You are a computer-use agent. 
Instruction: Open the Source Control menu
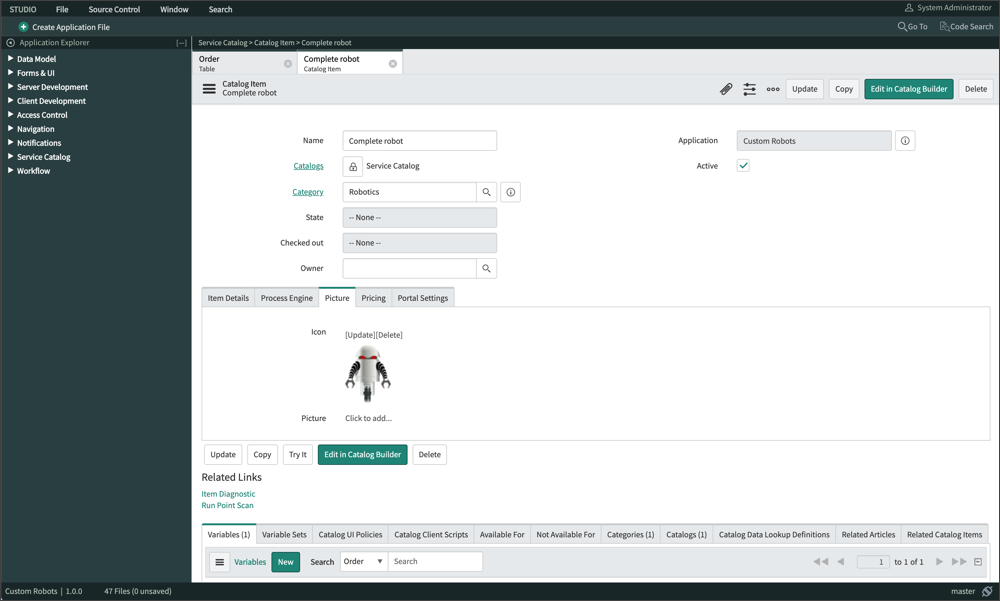click(114, 8)
